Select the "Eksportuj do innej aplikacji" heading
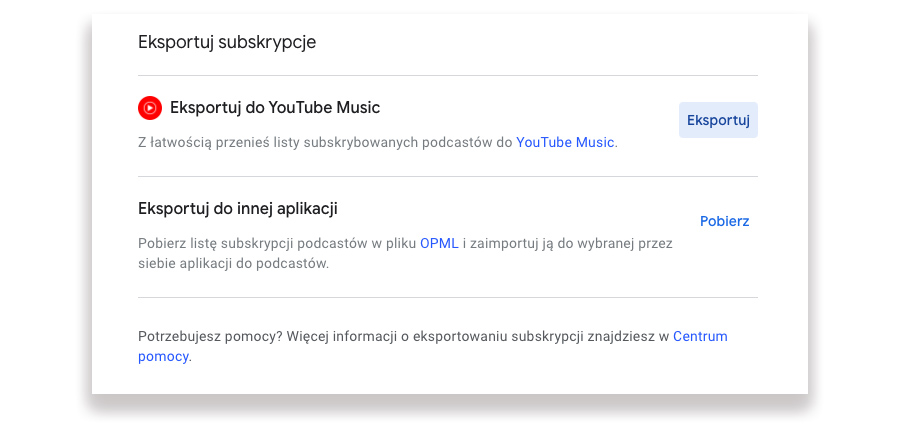 coord(237,209)
